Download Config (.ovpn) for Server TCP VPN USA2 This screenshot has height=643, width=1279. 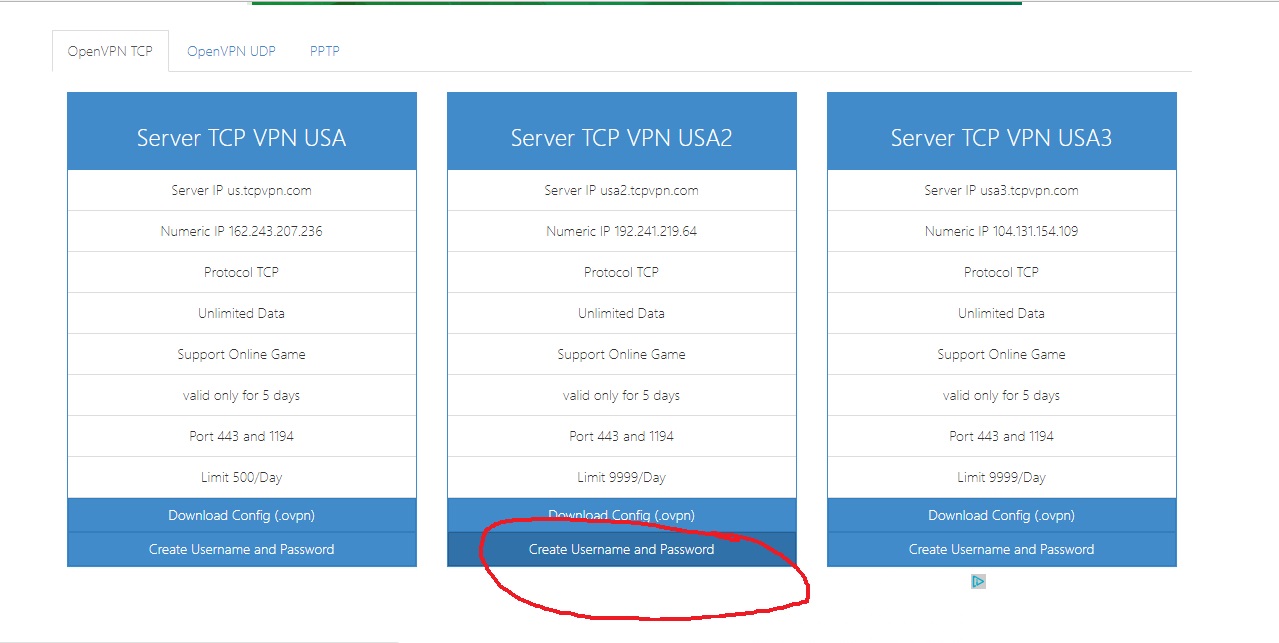click(621, 515)
